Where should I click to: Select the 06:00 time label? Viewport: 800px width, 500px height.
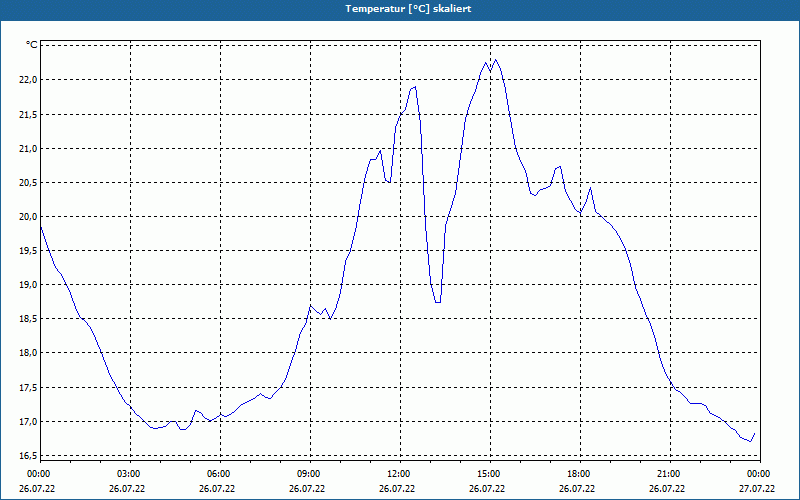click(x=220, y=474)
